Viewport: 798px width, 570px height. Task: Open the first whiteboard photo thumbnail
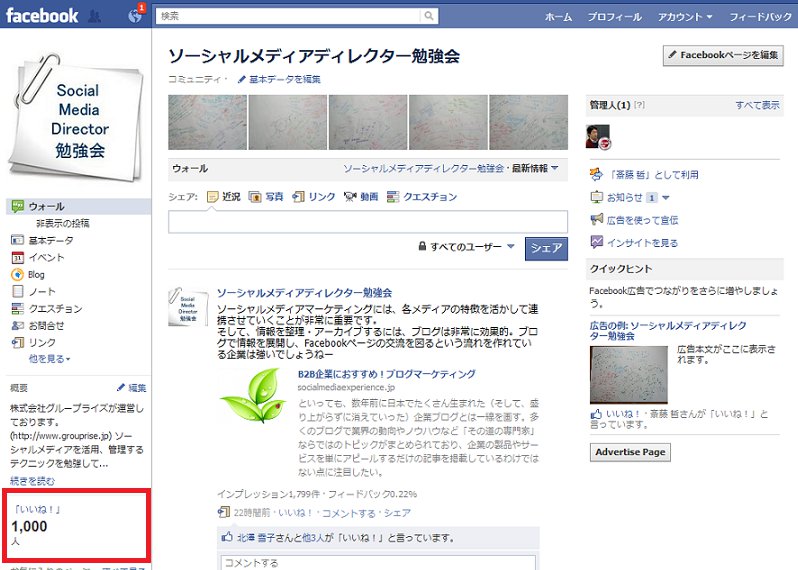point(208,122)
